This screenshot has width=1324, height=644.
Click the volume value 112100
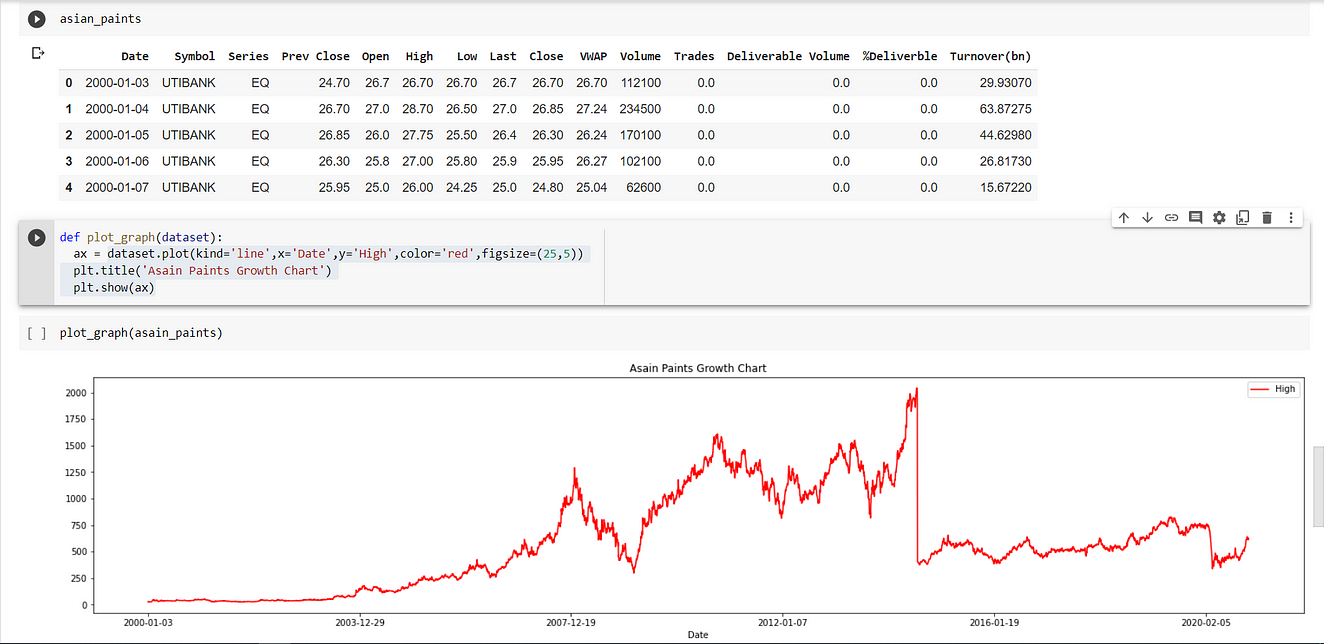[640, 83]
